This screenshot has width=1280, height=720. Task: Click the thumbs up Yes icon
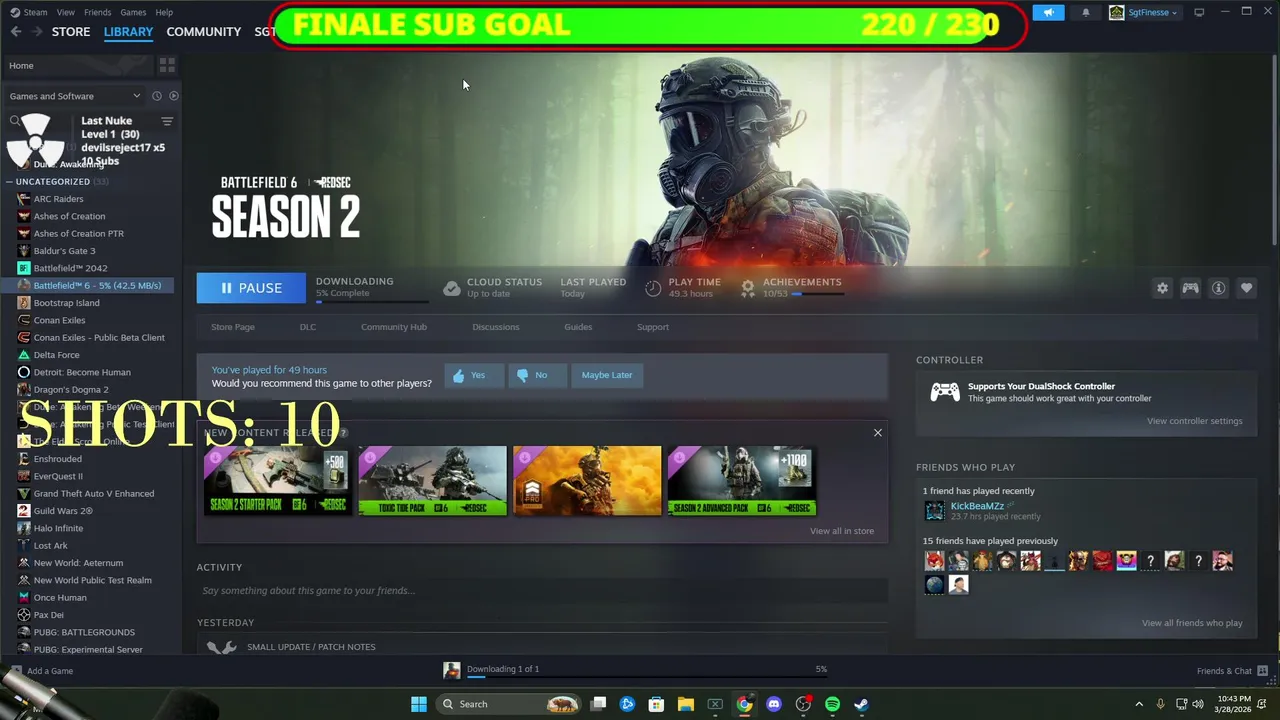click(x=458, y=375)
